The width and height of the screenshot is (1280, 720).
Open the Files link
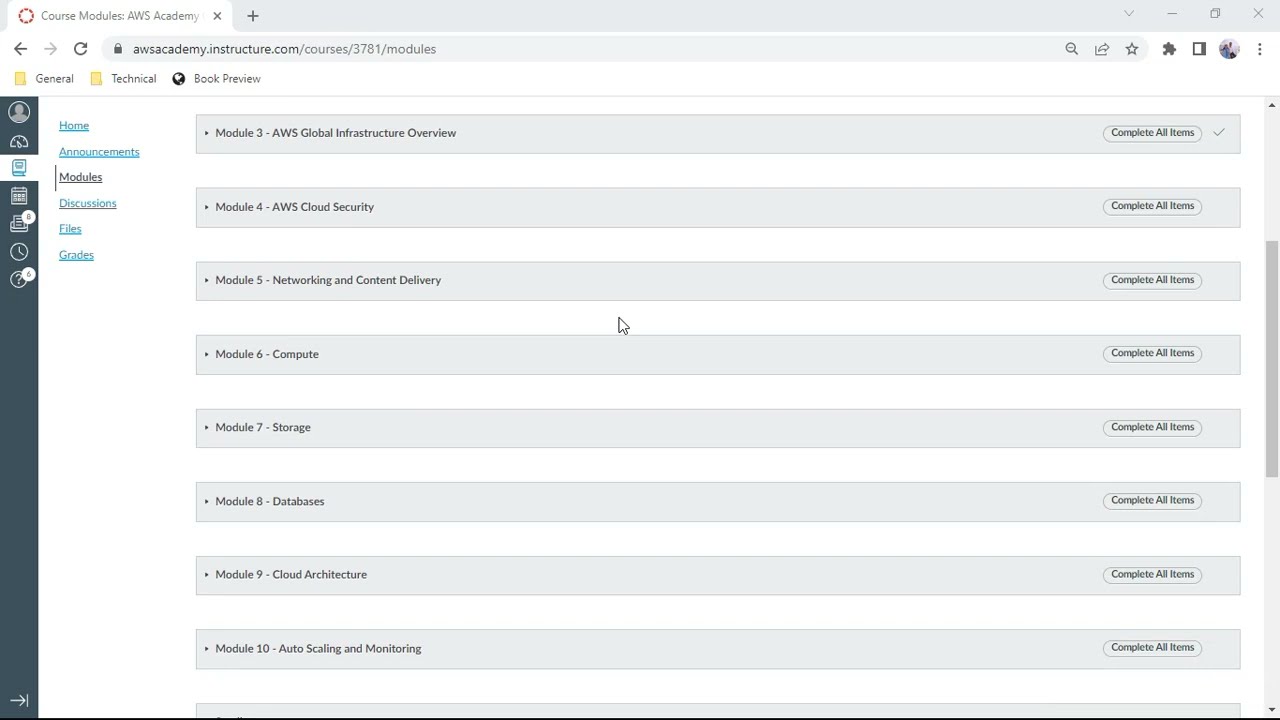pyautogui.click(x=70, y=229)
